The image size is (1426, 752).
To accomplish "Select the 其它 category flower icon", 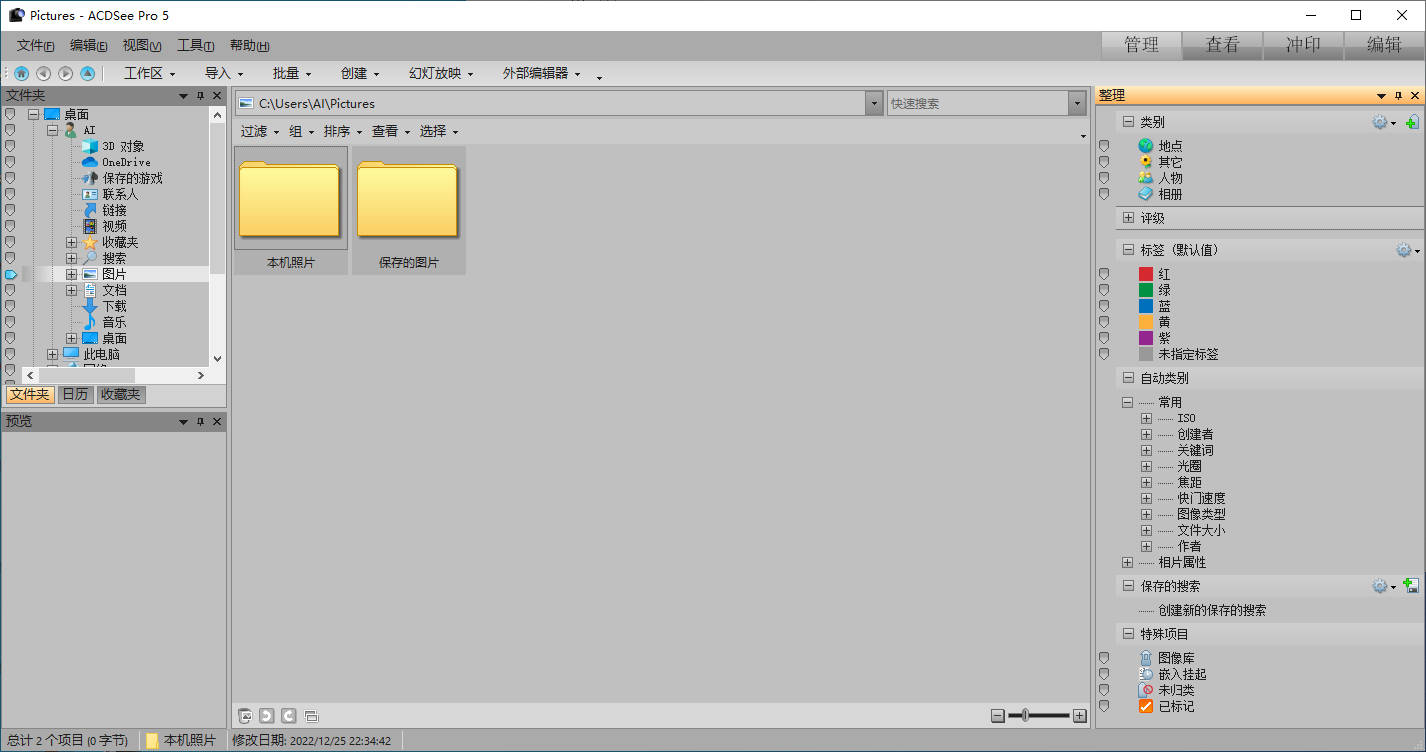I will pos(1146,162).
